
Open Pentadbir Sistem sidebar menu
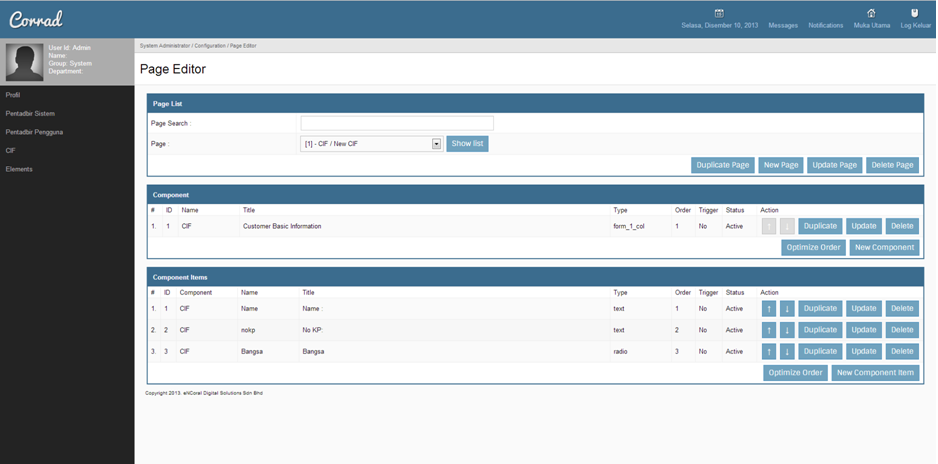pos(30,114)
